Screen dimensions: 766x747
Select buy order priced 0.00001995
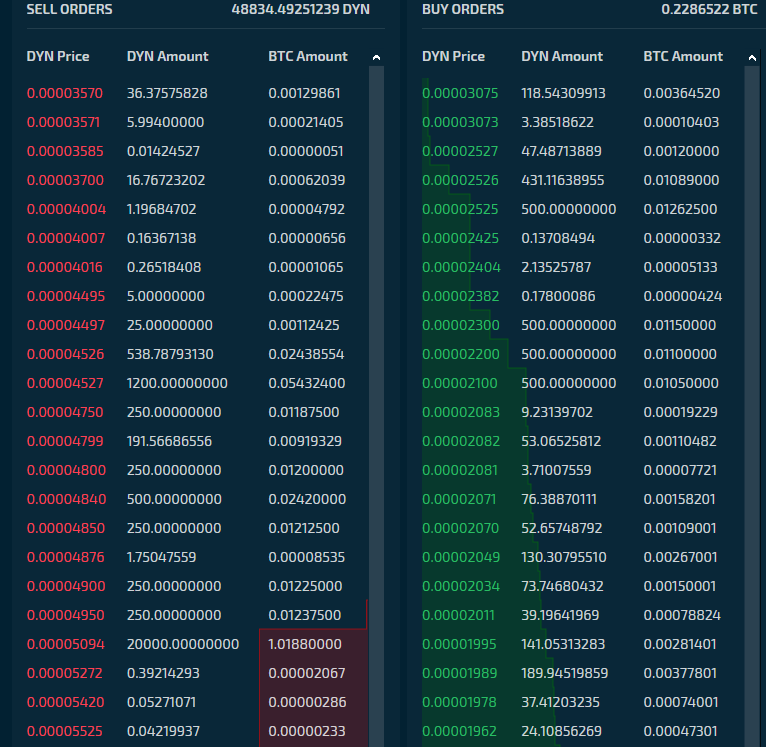pyautogui.click(x=583, y=644)
